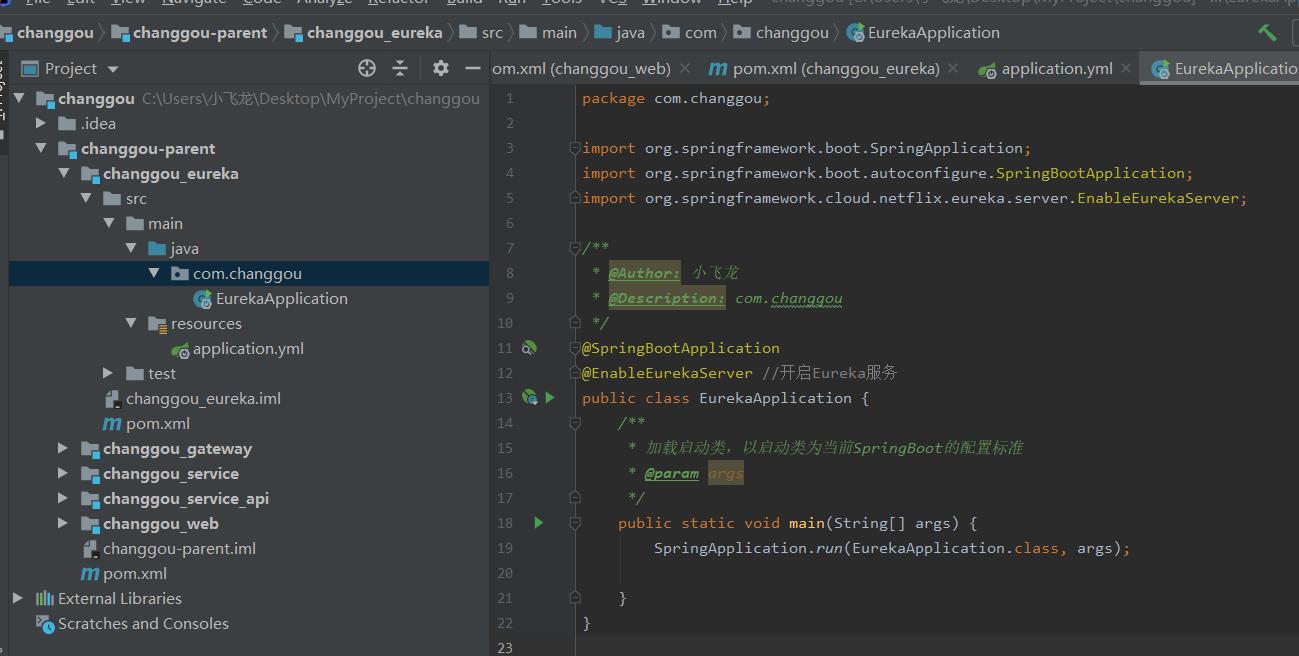Collapse the src folder
Viewport: 1299px width, 656px height.
(x=86, y=198)
